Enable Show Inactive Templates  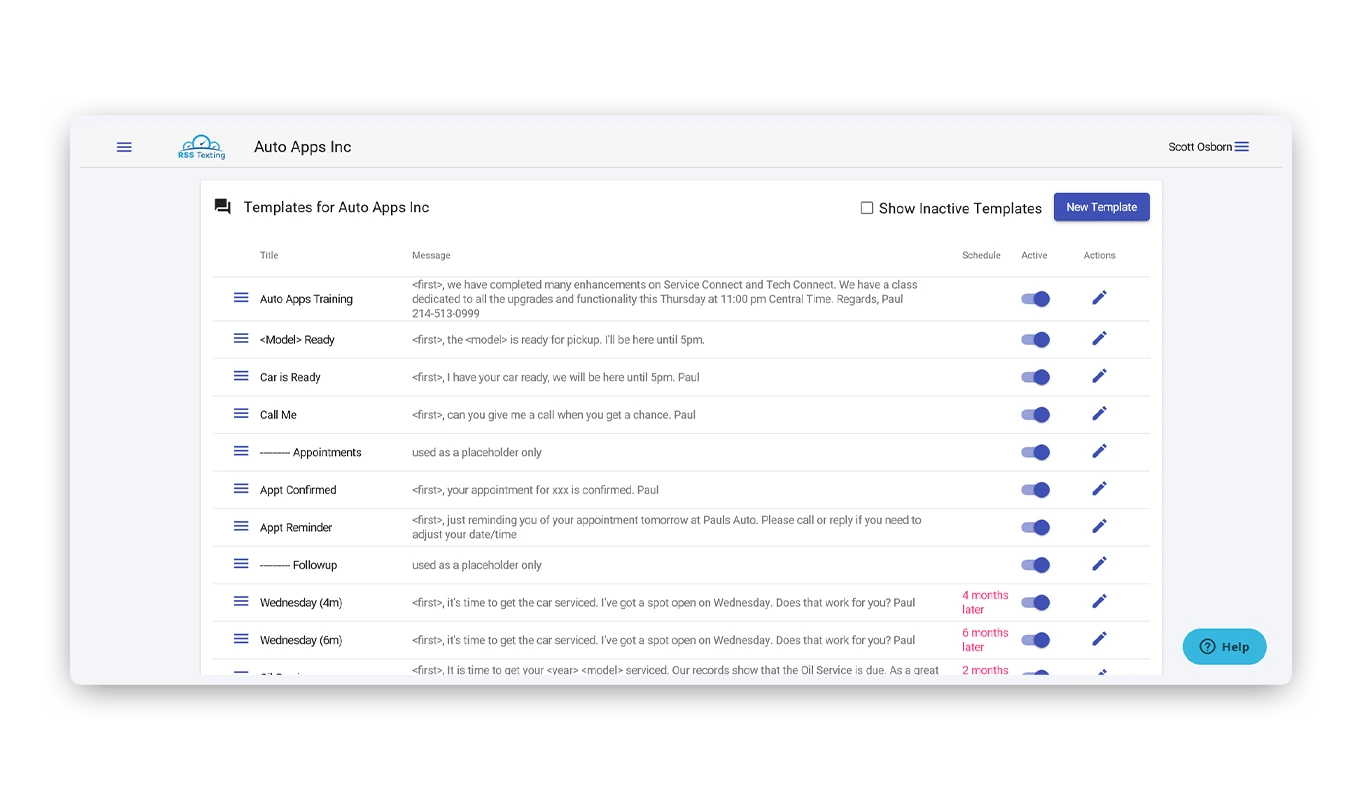click(x=866, y=208)
